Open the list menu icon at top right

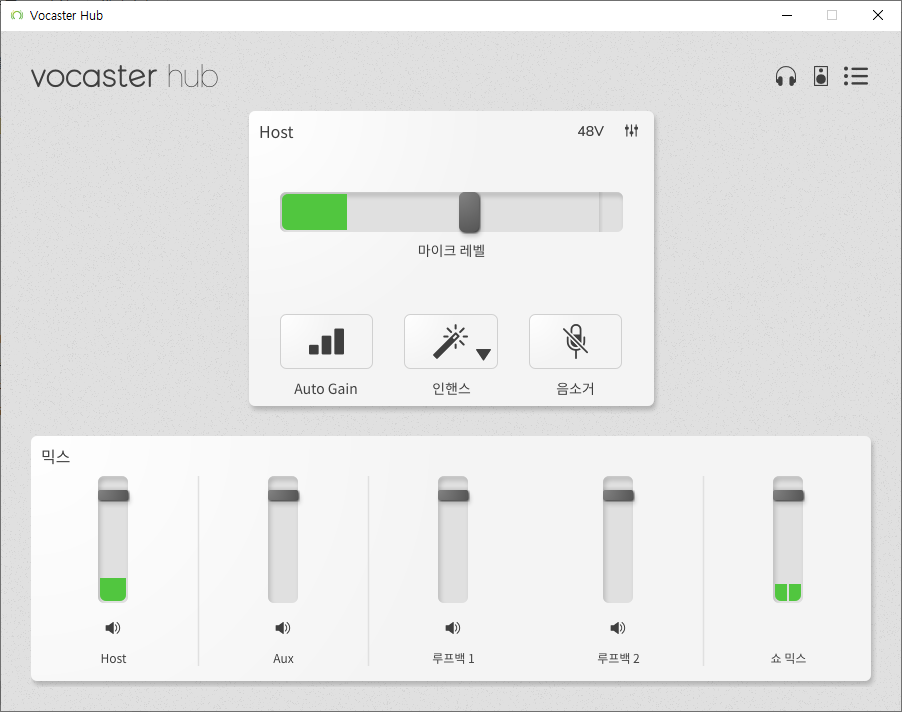click(x=855, y=76)
